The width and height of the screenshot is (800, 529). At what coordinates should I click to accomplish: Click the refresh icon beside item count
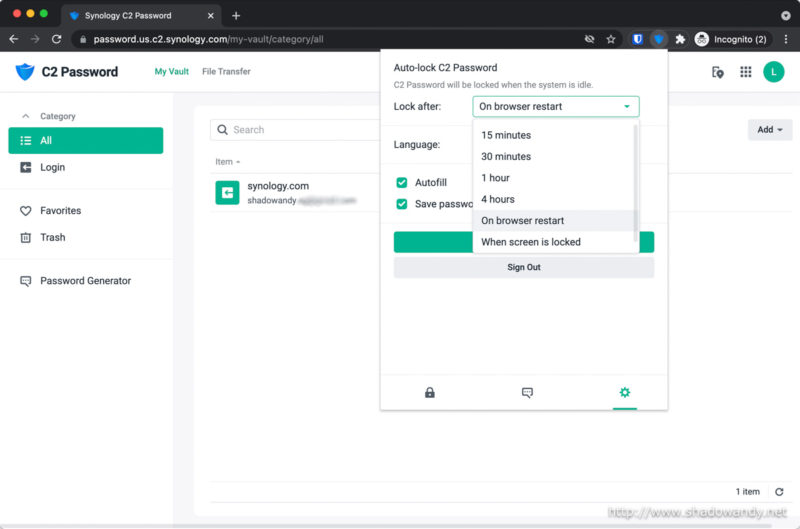coord(779,492)
